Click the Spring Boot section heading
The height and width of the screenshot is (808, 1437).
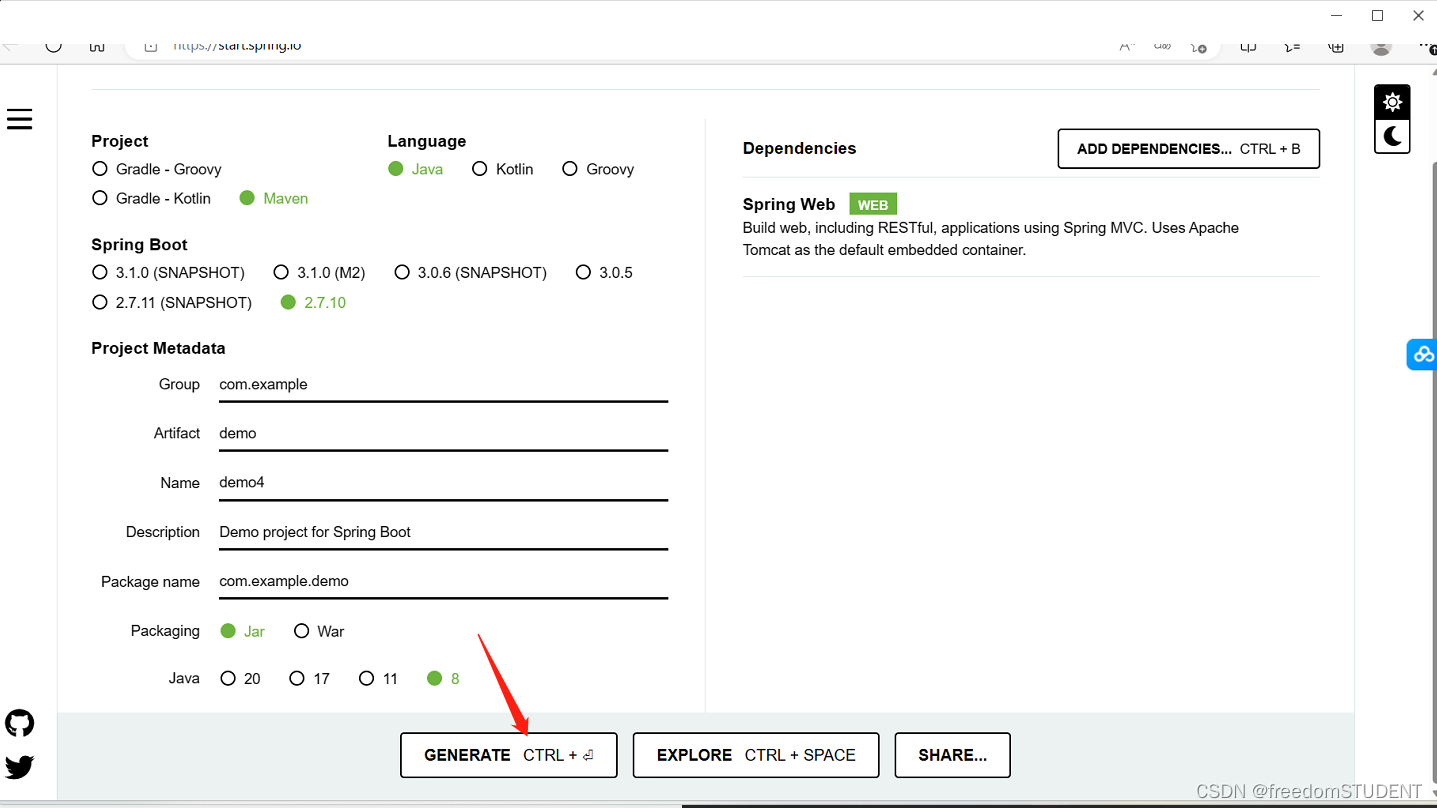pyautogui.click(x=139, y=244)
